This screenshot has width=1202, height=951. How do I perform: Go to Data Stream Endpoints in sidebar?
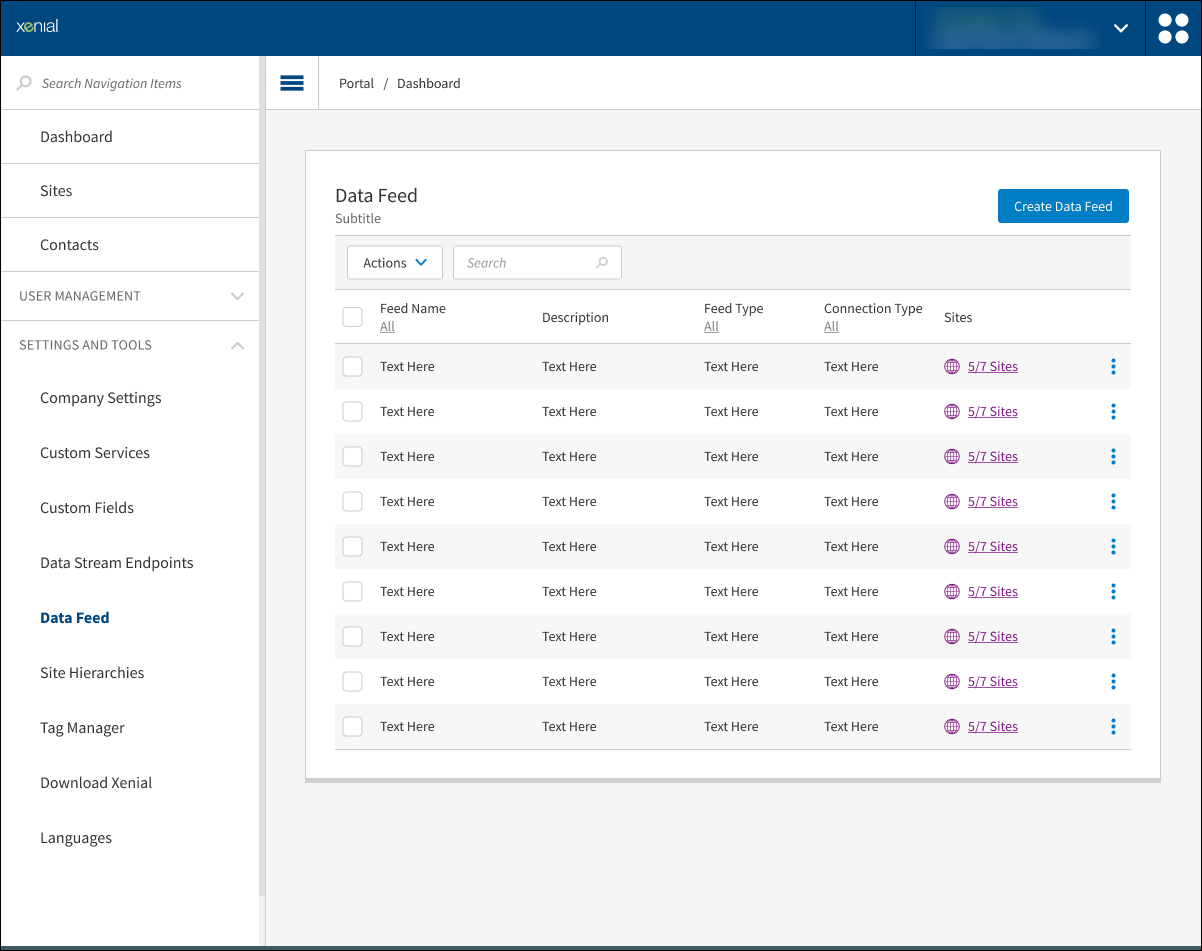(x=117, y=563)
